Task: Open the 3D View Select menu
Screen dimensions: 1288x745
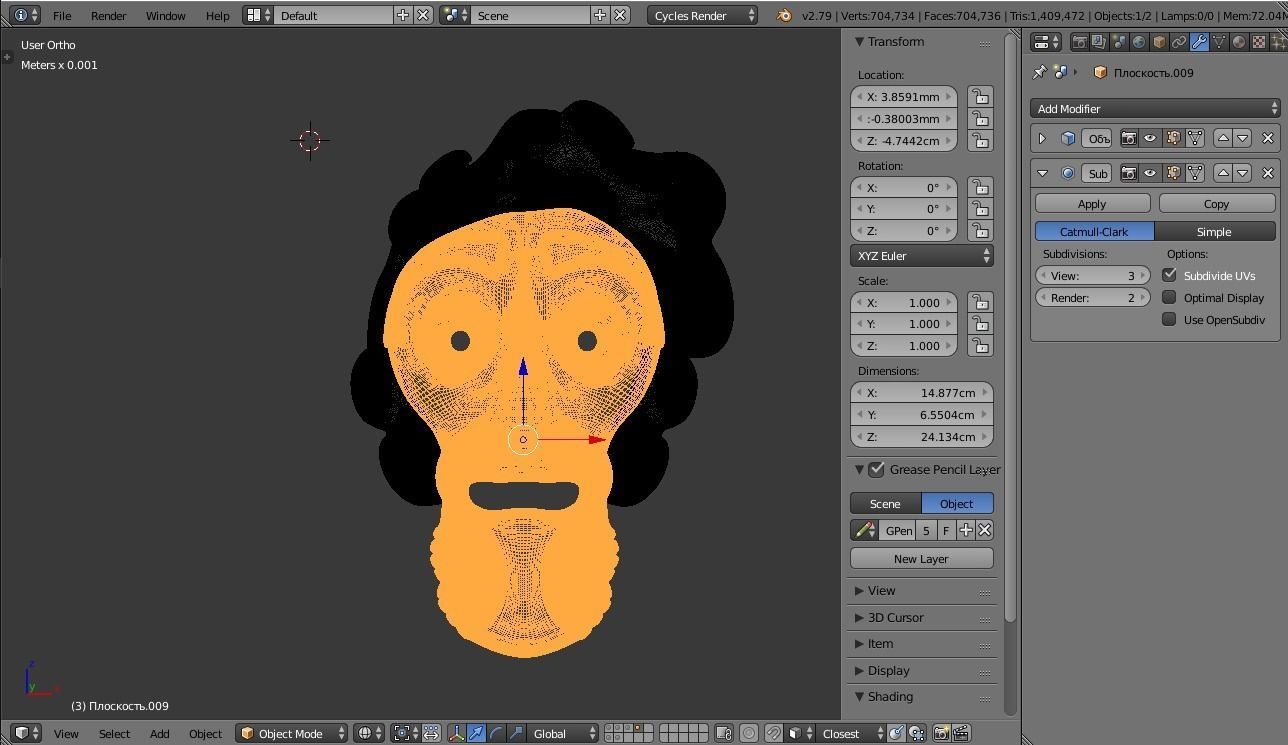Action: pos(114,733)
